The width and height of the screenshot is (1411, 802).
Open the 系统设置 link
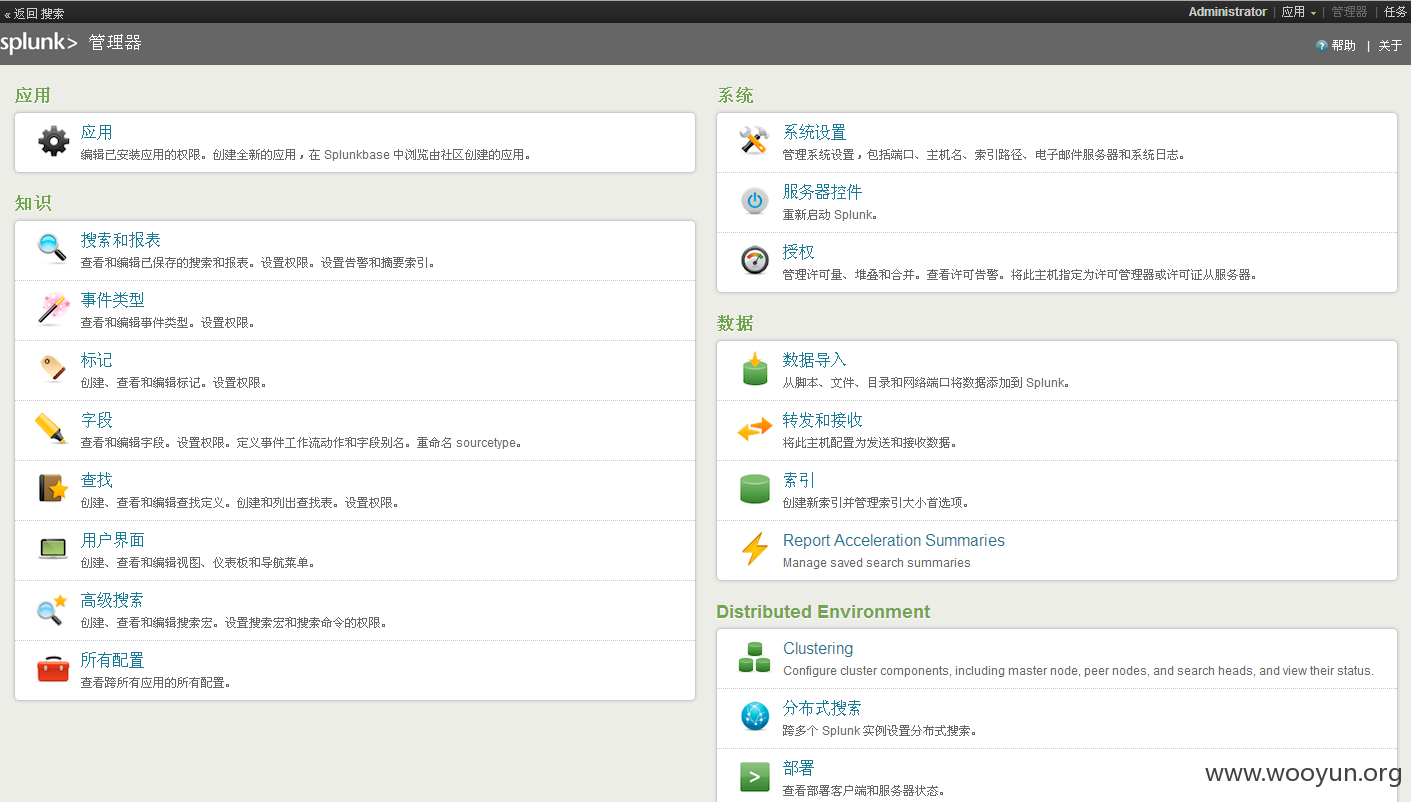[814, 132]
